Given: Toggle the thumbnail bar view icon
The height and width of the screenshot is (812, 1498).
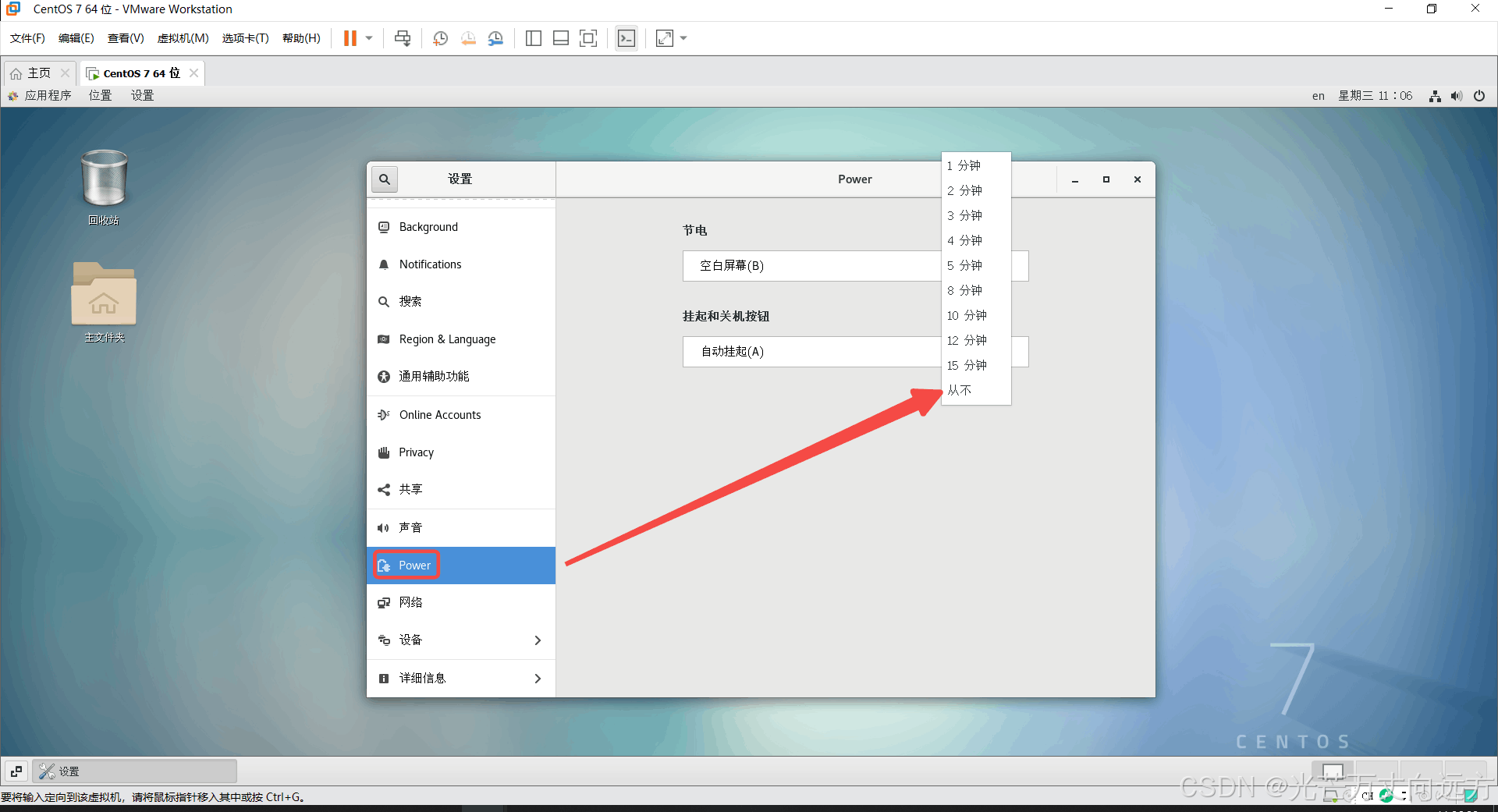Looking at the screenshot, I should [x=561, y=38].
